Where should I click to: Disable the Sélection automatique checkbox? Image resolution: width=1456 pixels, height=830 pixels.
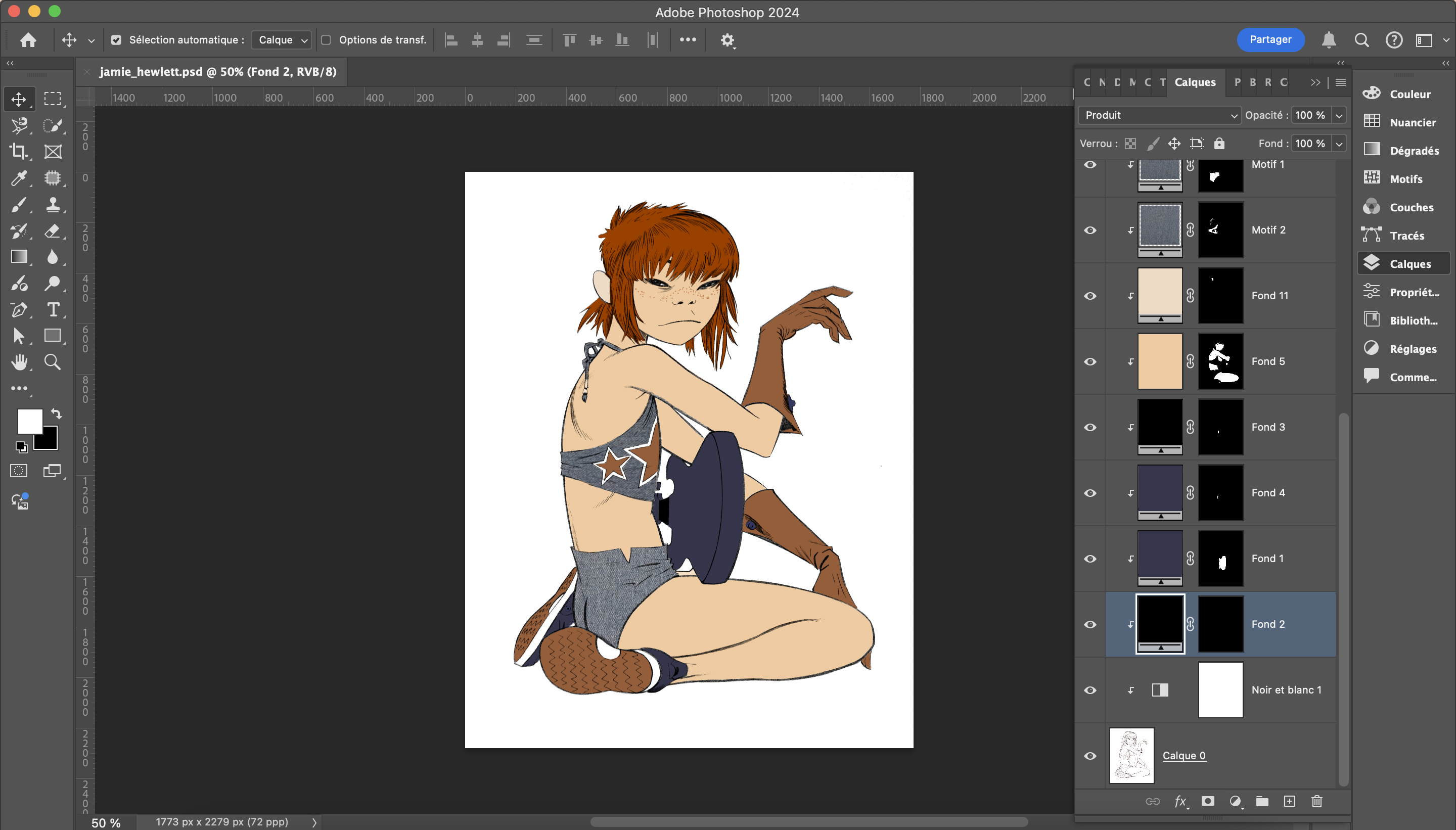point(116,40)
